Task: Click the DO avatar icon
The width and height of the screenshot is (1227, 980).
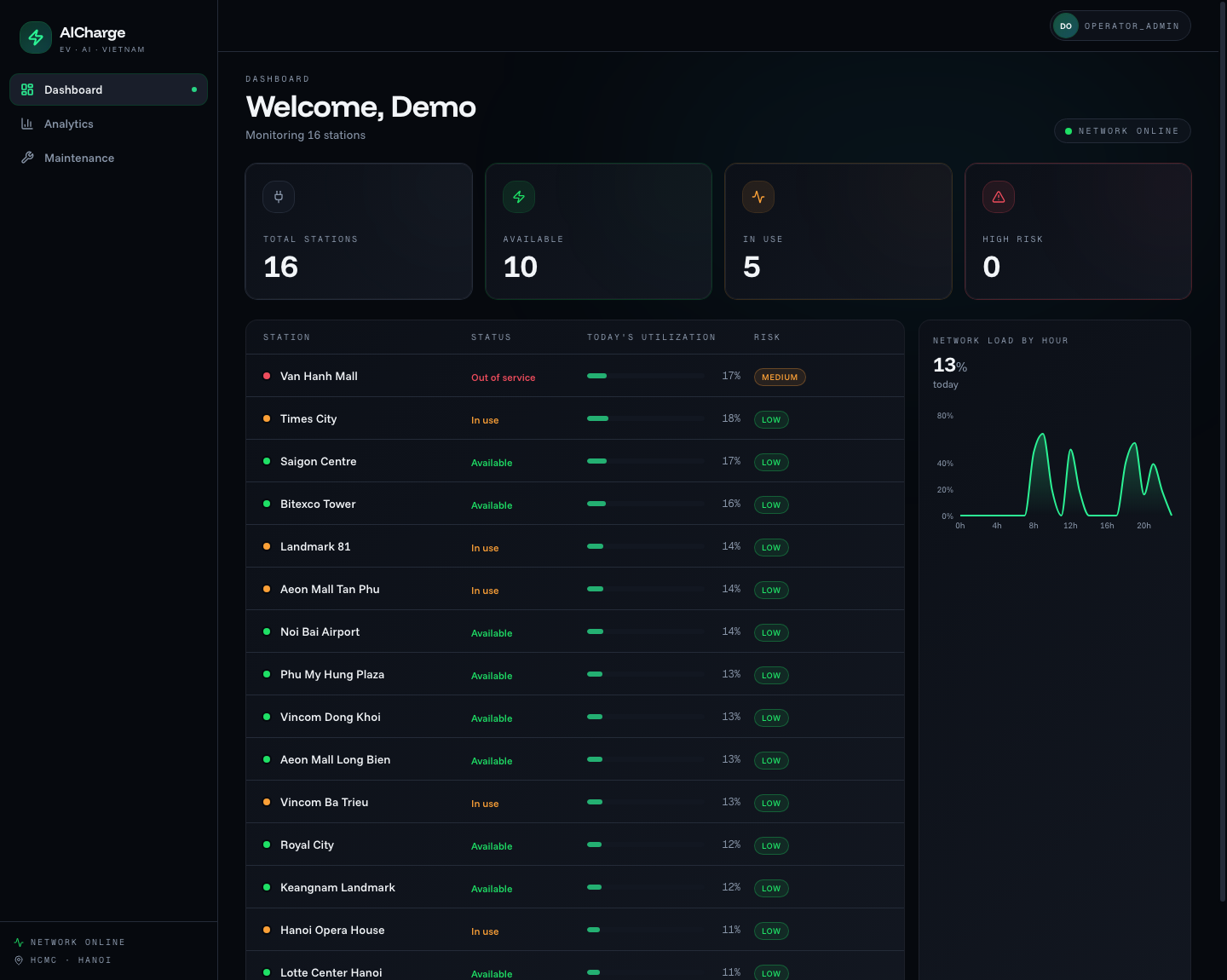Action: pyautogui.click(x=1066, y=26)
